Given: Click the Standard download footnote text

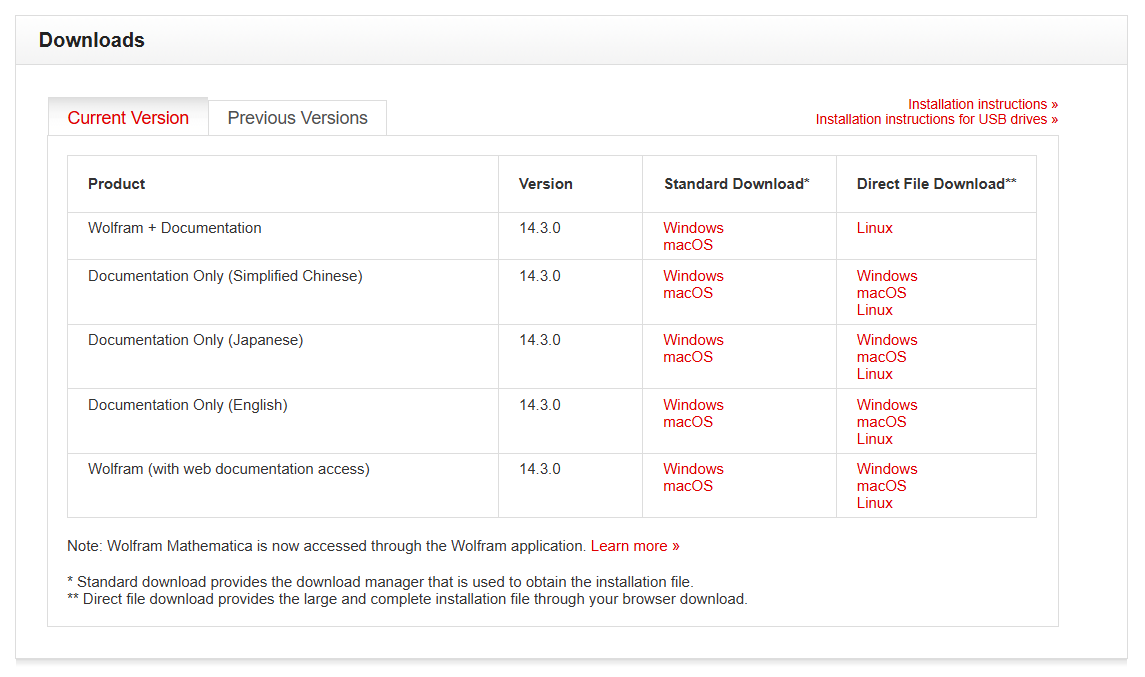Looking at the screenshot, I should pos(380,581).
